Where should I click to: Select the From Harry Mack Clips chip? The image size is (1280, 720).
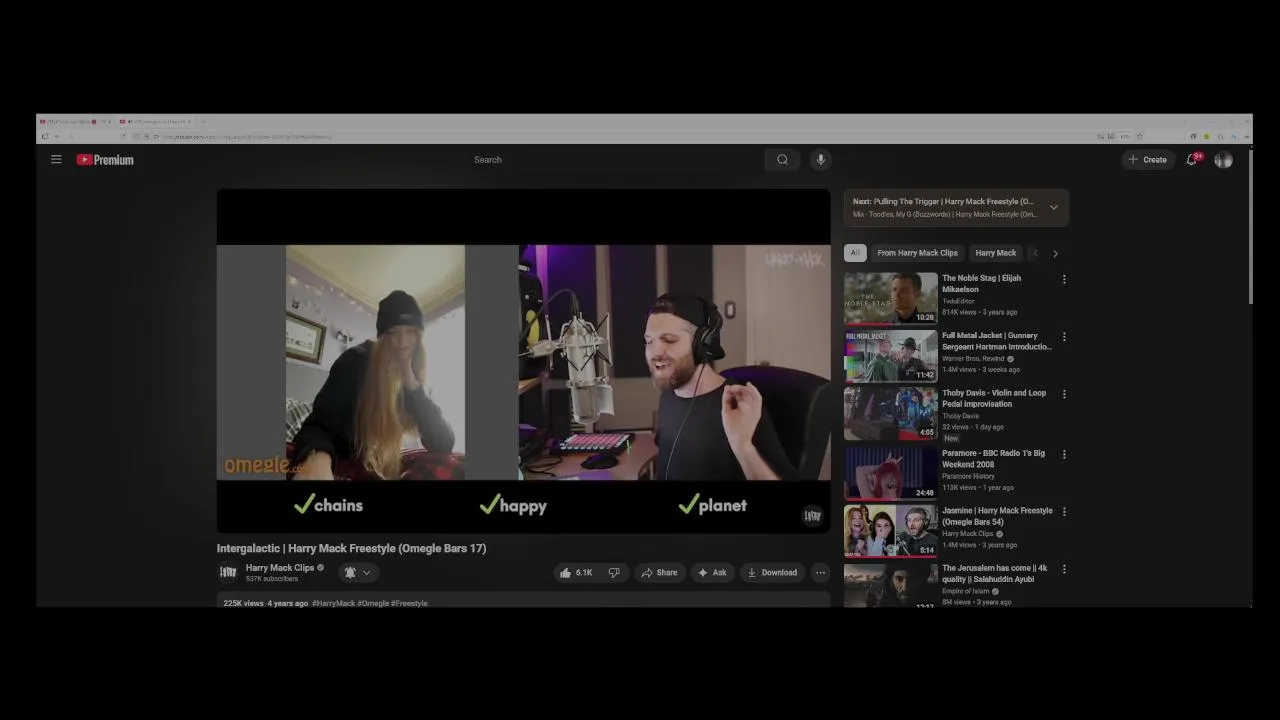tap(917, 253)
